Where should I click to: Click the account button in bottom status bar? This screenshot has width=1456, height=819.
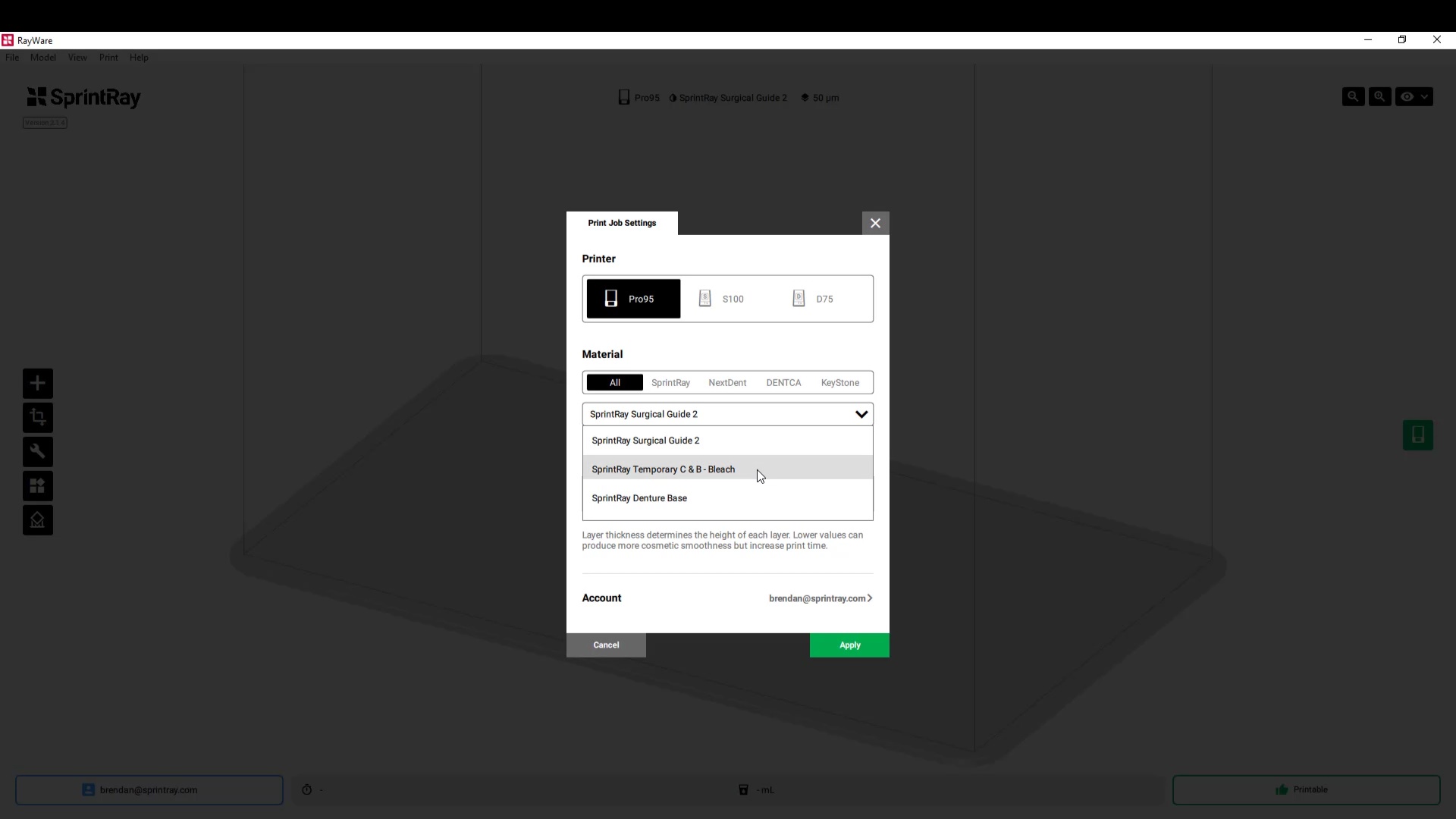click(149, 789)
